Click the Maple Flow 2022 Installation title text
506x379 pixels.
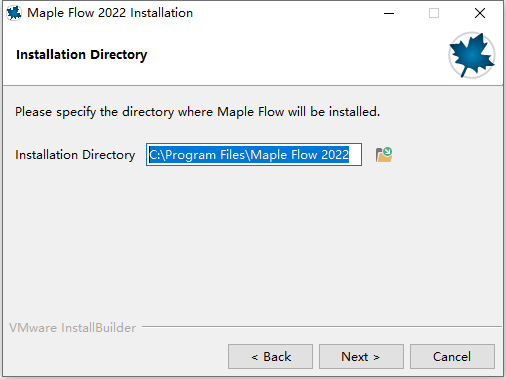tap(110, 13)
